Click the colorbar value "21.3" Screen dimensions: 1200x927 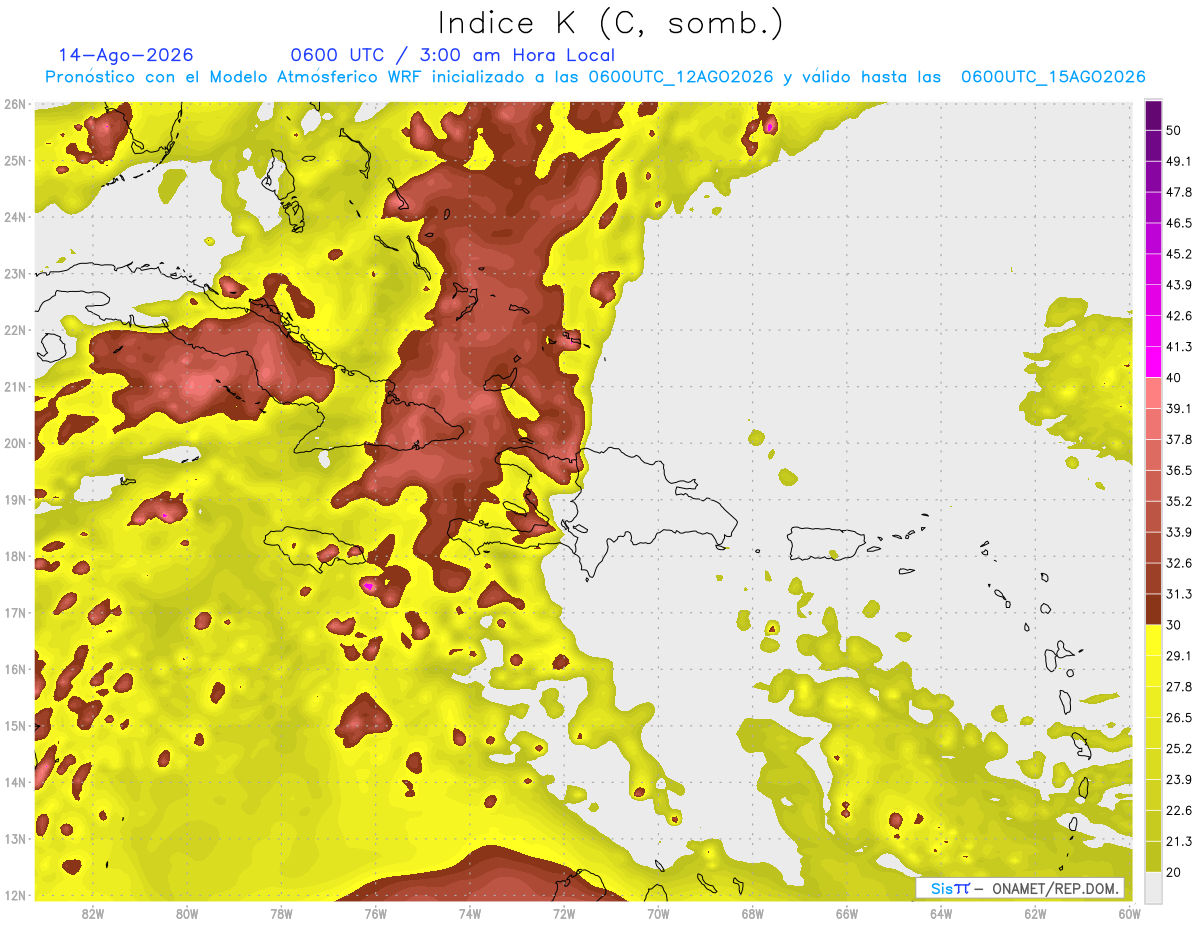(x=1179, y=842)
